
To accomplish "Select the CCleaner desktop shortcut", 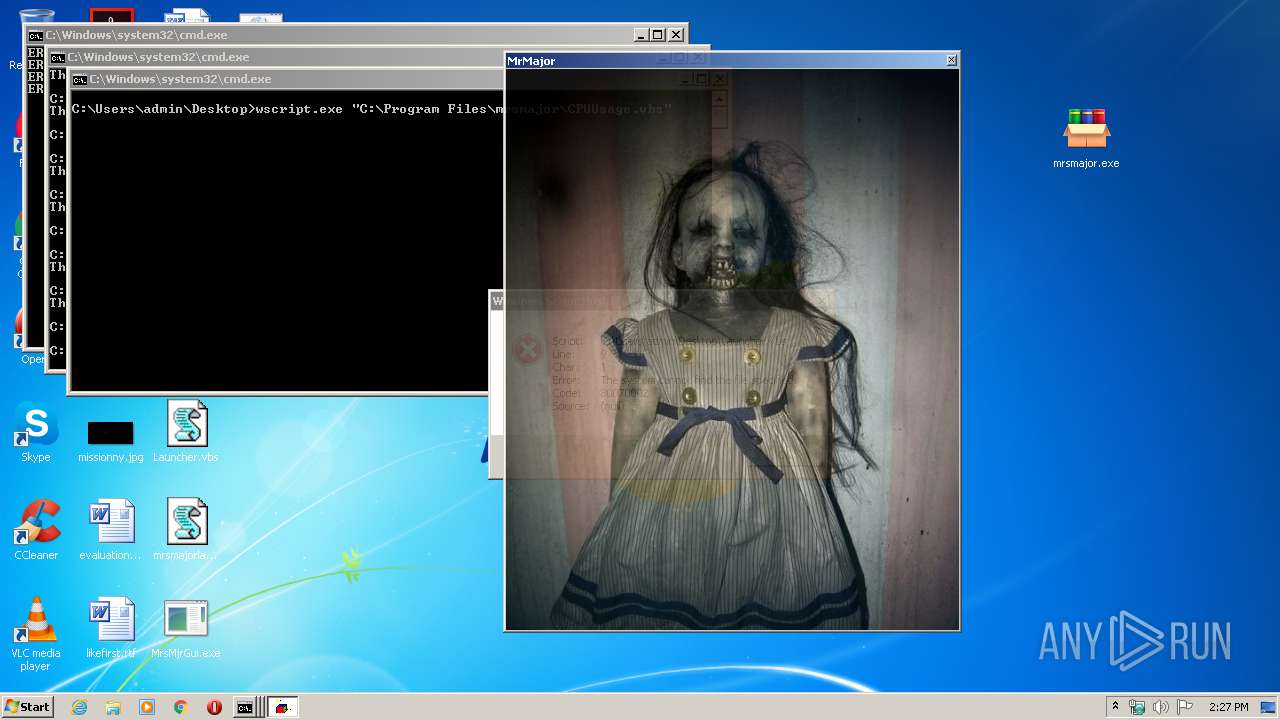I will tap(36, 530).
